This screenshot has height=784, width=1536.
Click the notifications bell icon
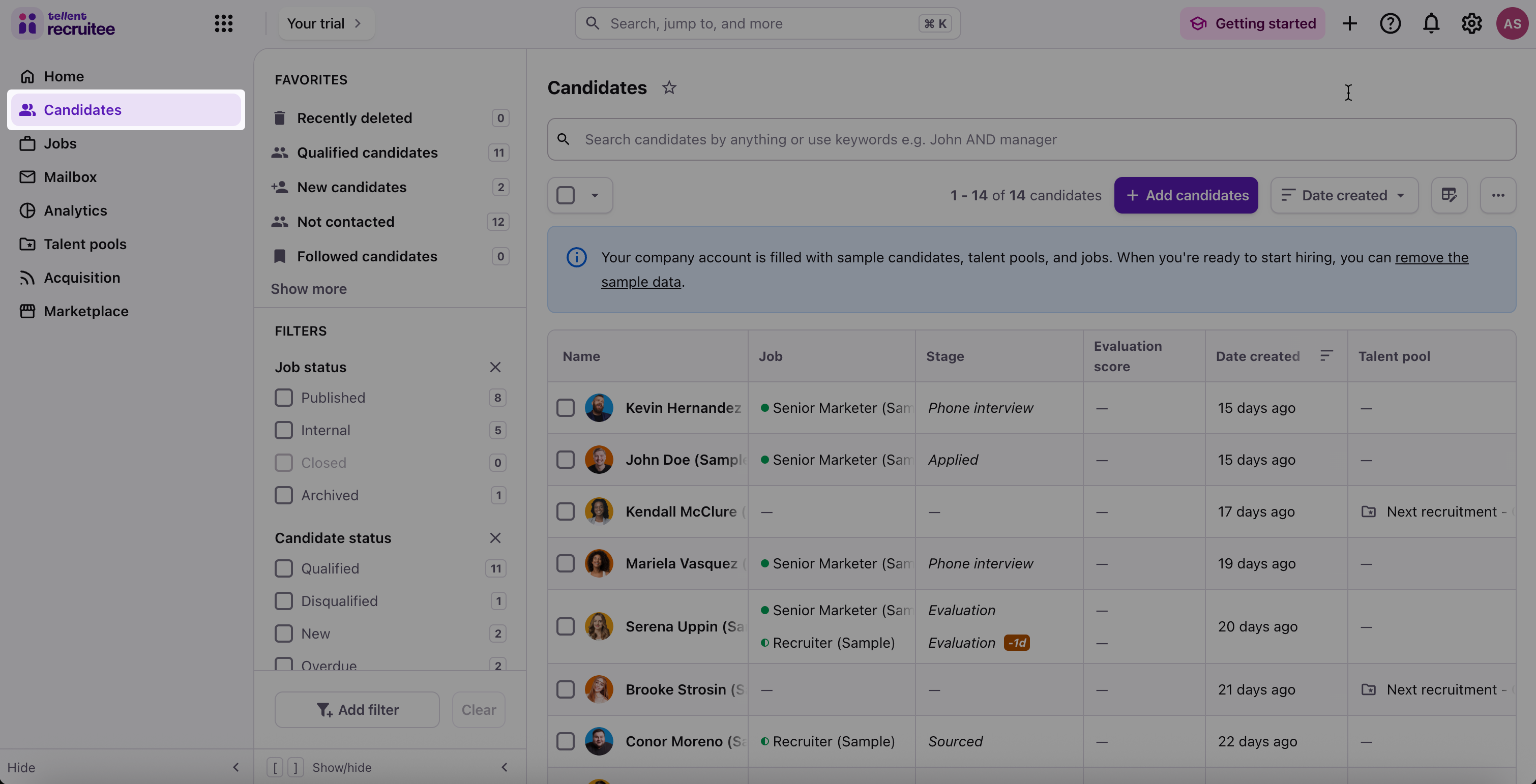(1431, 23)
